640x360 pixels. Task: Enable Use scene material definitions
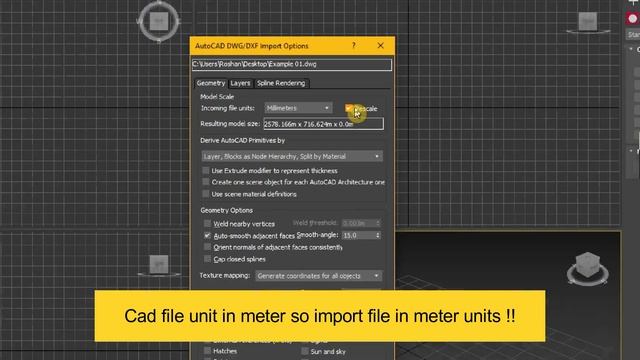tap(206, 194)
